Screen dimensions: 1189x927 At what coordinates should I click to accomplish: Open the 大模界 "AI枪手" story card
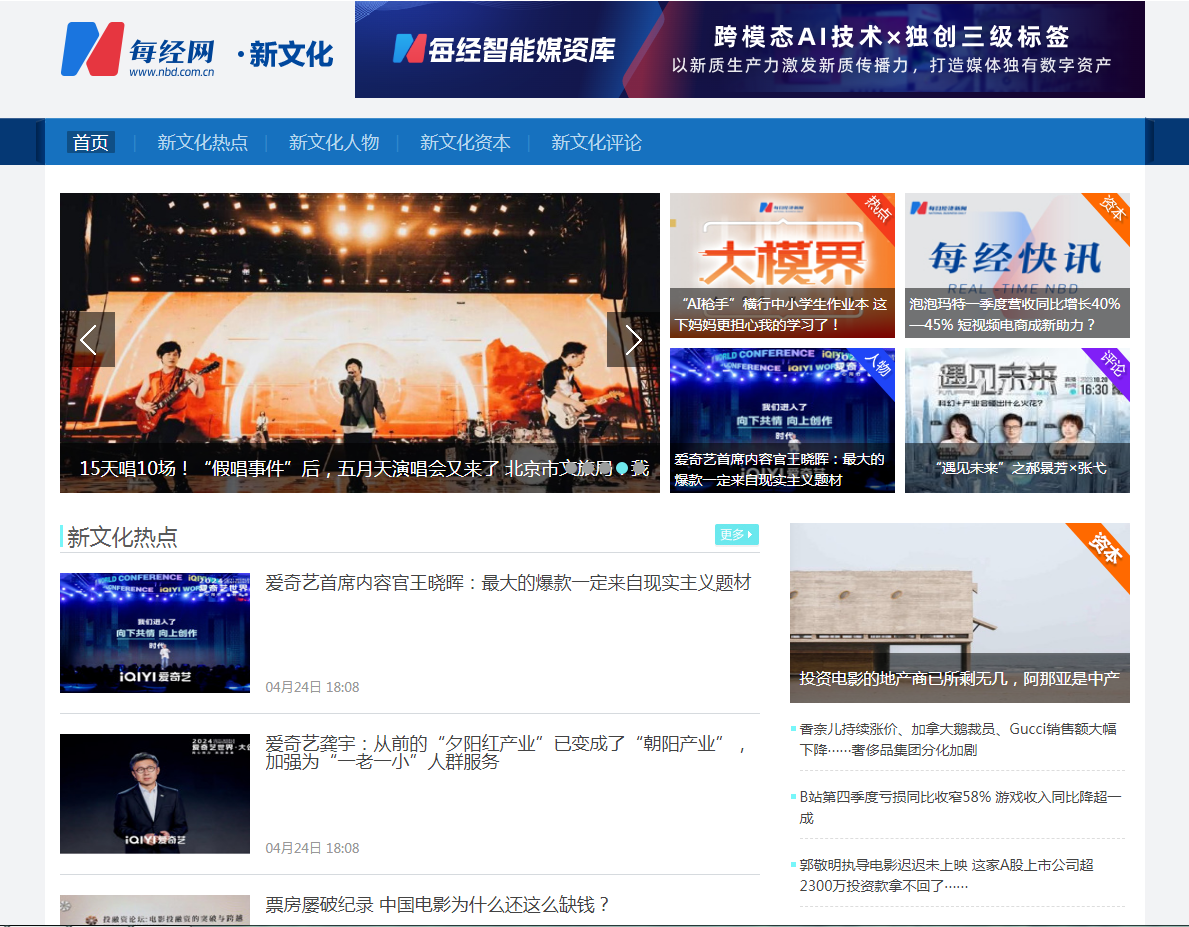click(782, 265)
